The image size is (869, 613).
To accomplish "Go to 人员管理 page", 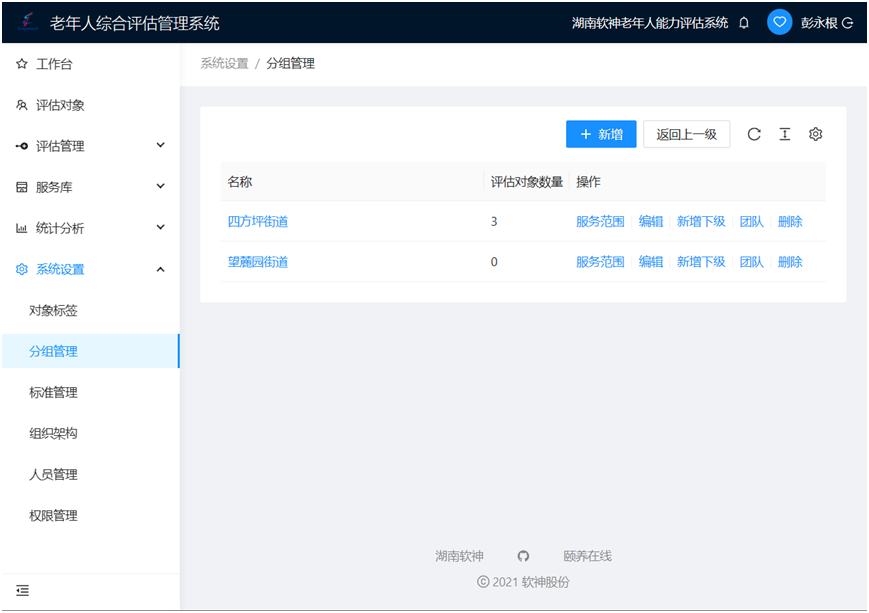I will coord(53,475).
